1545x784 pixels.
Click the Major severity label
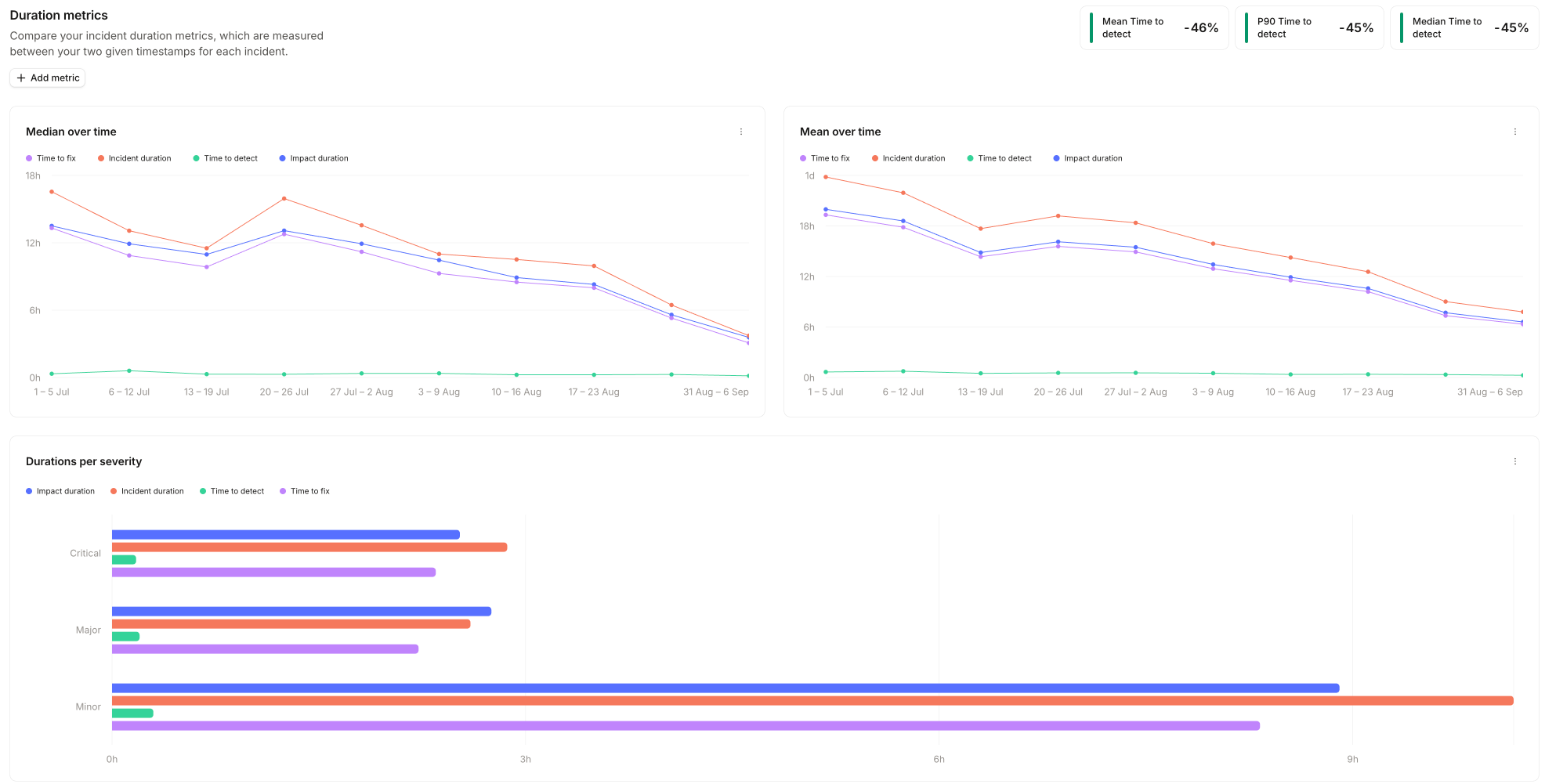click(88, 630)
